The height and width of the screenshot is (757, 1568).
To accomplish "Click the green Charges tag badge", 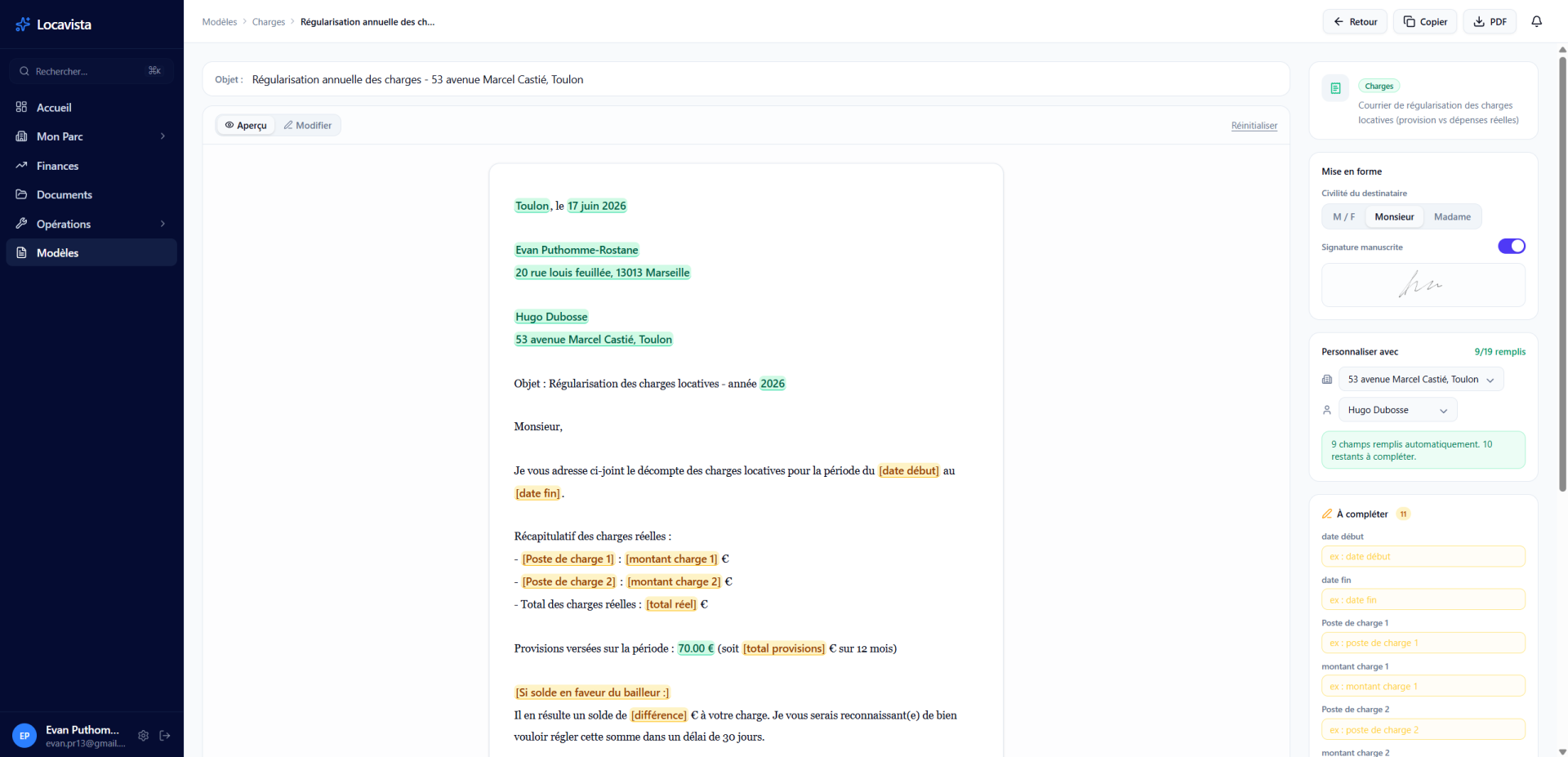I will 1379,86.
